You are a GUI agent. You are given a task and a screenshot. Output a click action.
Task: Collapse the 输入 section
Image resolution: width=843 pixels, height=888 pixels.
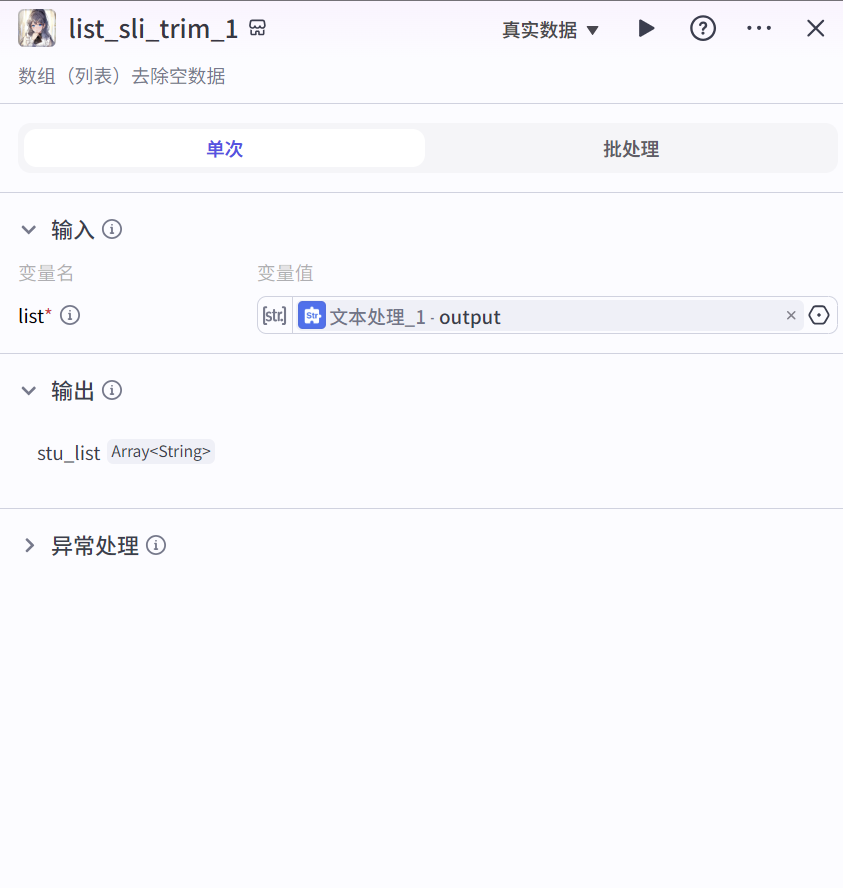point(28,229)
